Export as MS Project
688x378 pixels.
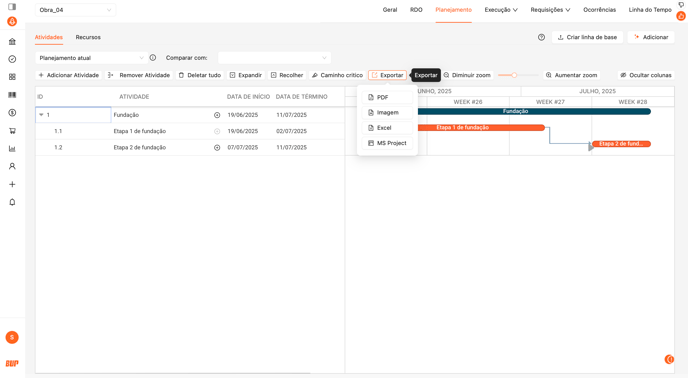tap(387, 143)
